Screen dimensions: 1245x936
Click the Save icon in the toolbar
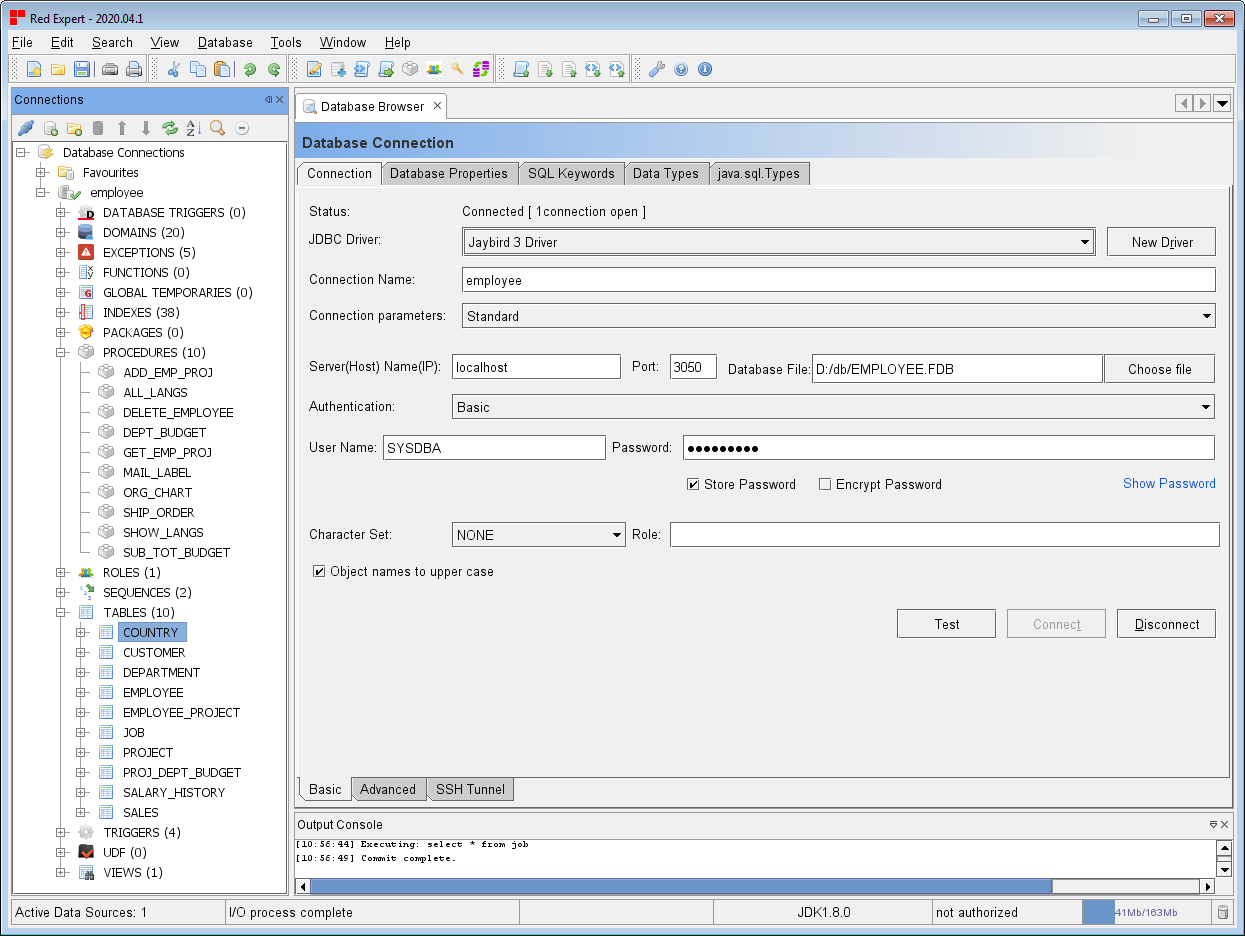tap(82, 69)
